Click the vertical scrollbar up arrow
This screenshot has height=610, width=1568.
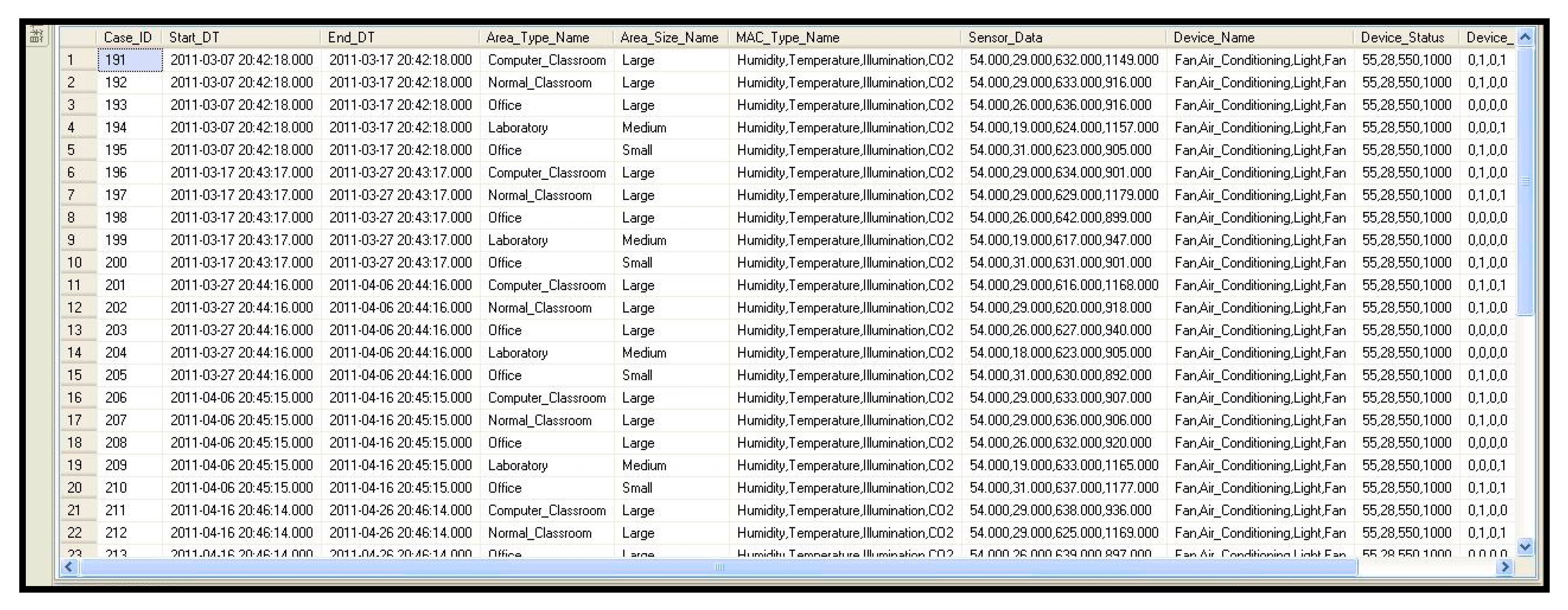1524,37
